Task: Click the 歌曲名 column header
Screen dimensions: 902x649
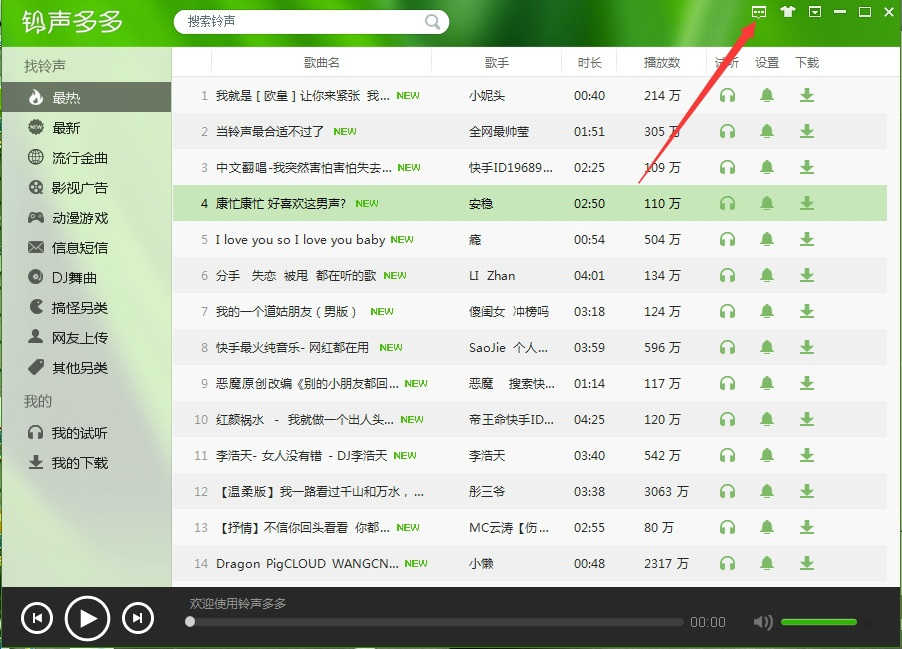Action: point(322,62)
